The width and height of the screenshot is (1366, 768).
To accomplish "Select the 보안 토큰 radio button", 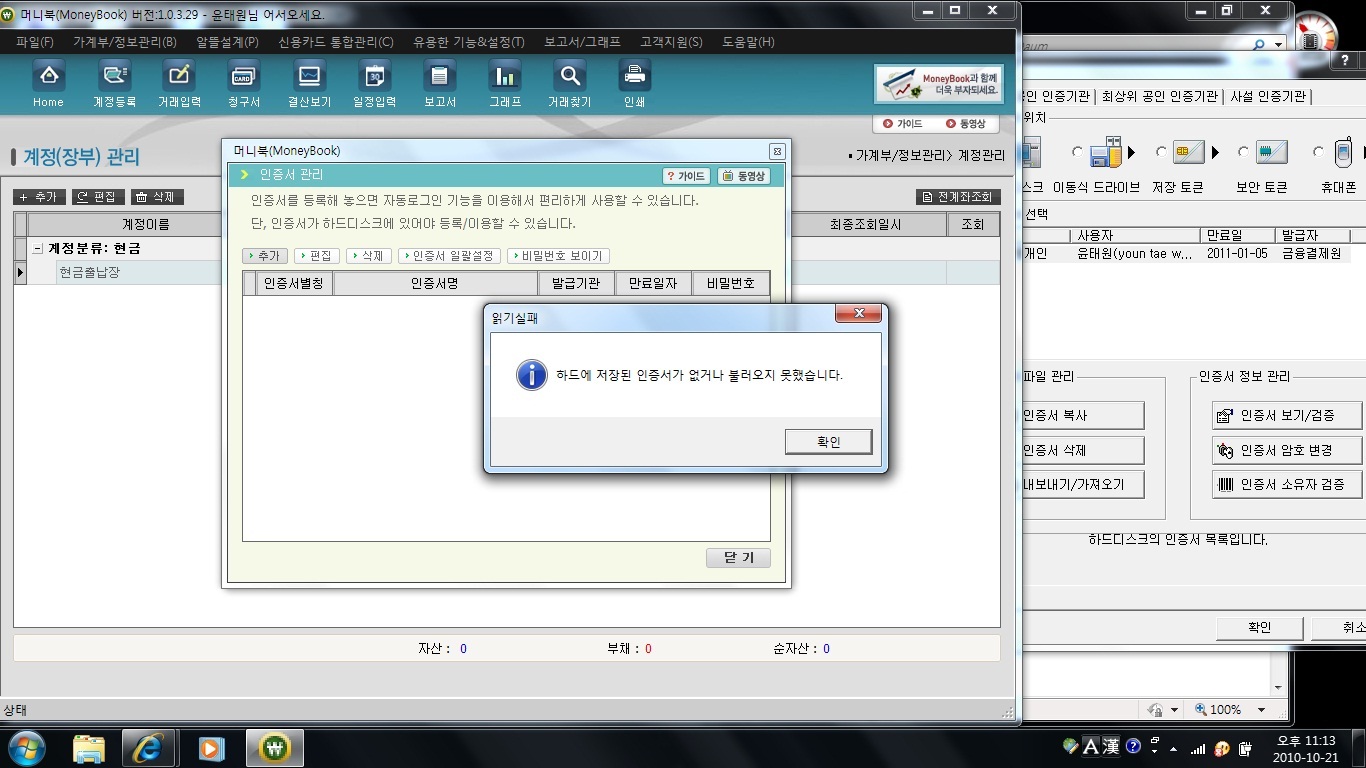I will pos(1243,153).
